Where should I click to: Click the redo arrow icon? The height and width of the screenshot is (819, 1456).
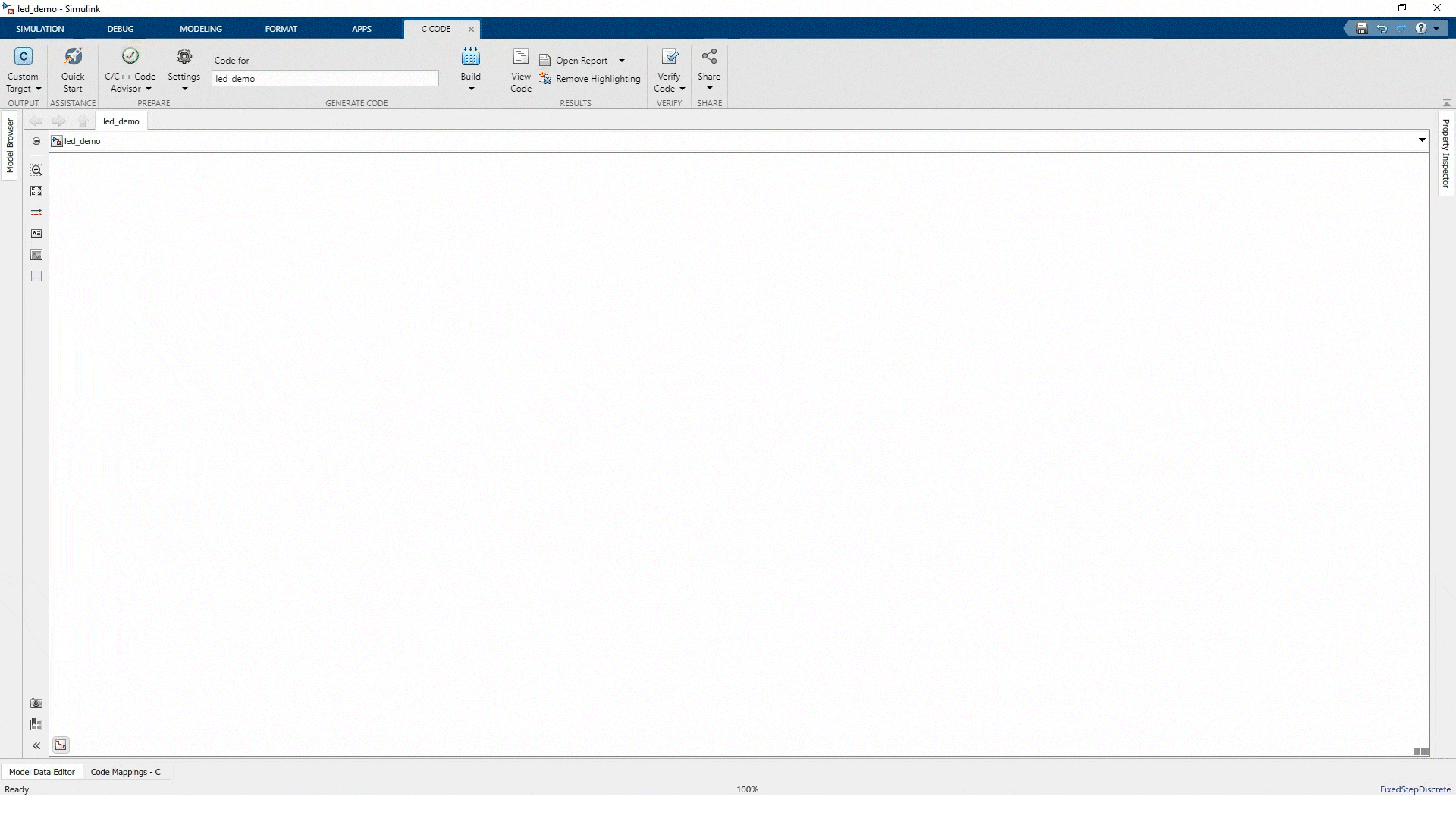[x=1401, y=29]
